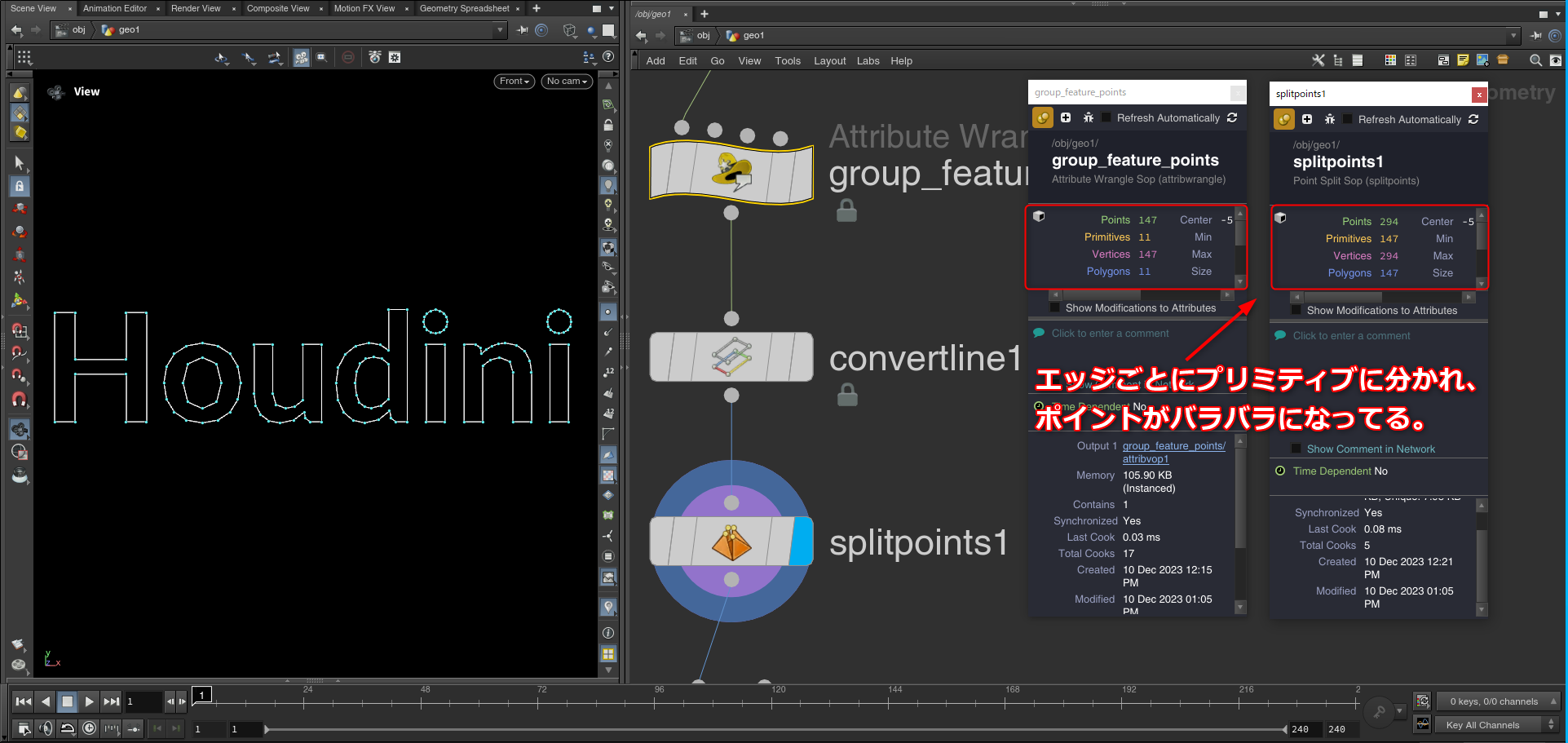Open the viewport help question icon
Image resolution: width=1568 pixels, height=743 pixels.
click(608, 56)
